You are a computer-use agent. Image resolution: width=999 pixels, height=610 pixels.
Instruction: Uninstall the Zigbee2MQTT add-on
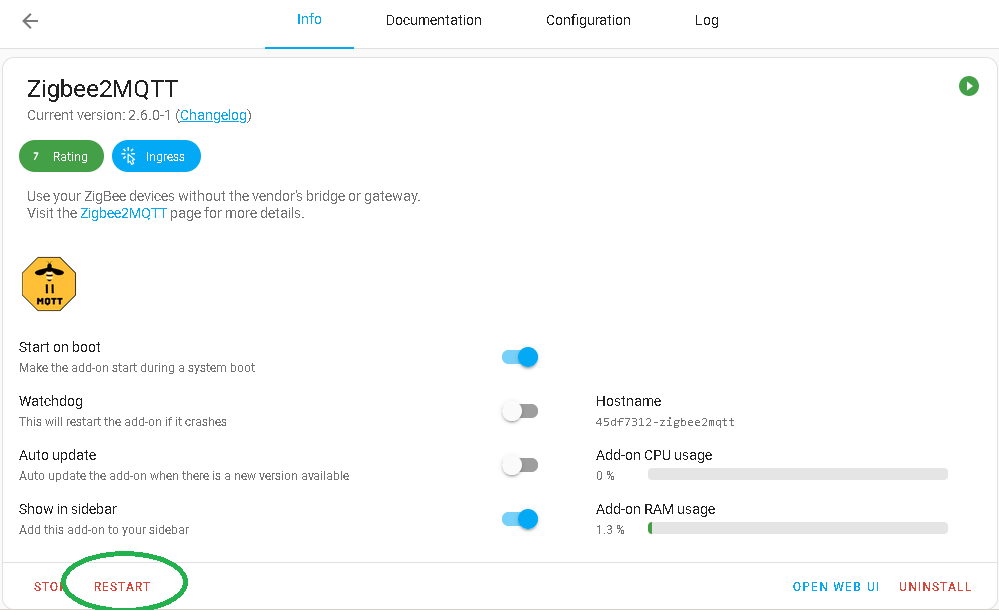point(934,587)
